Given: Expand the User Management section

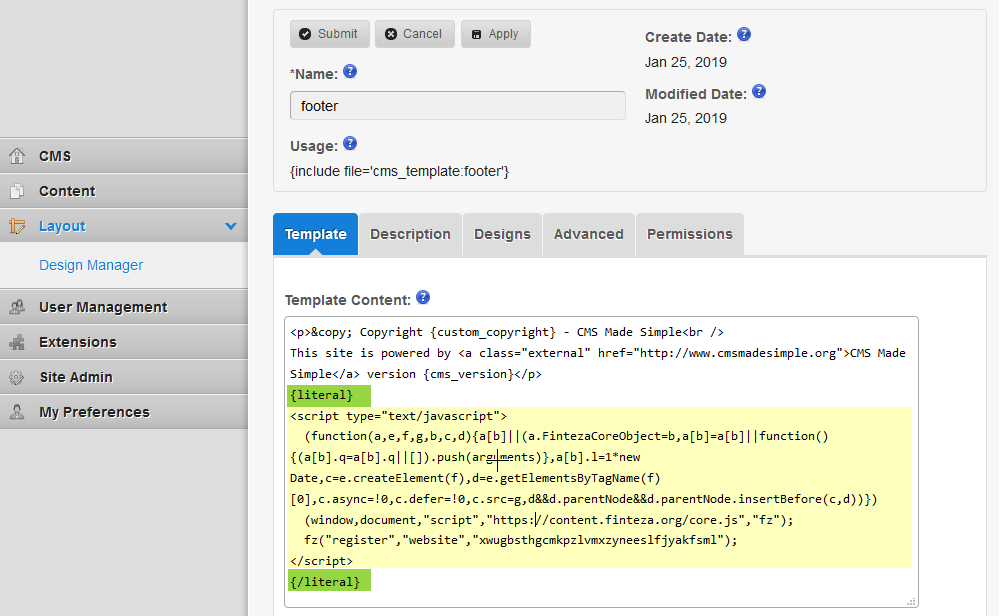Looking at the screenshot, I should (x=103, y=307).
